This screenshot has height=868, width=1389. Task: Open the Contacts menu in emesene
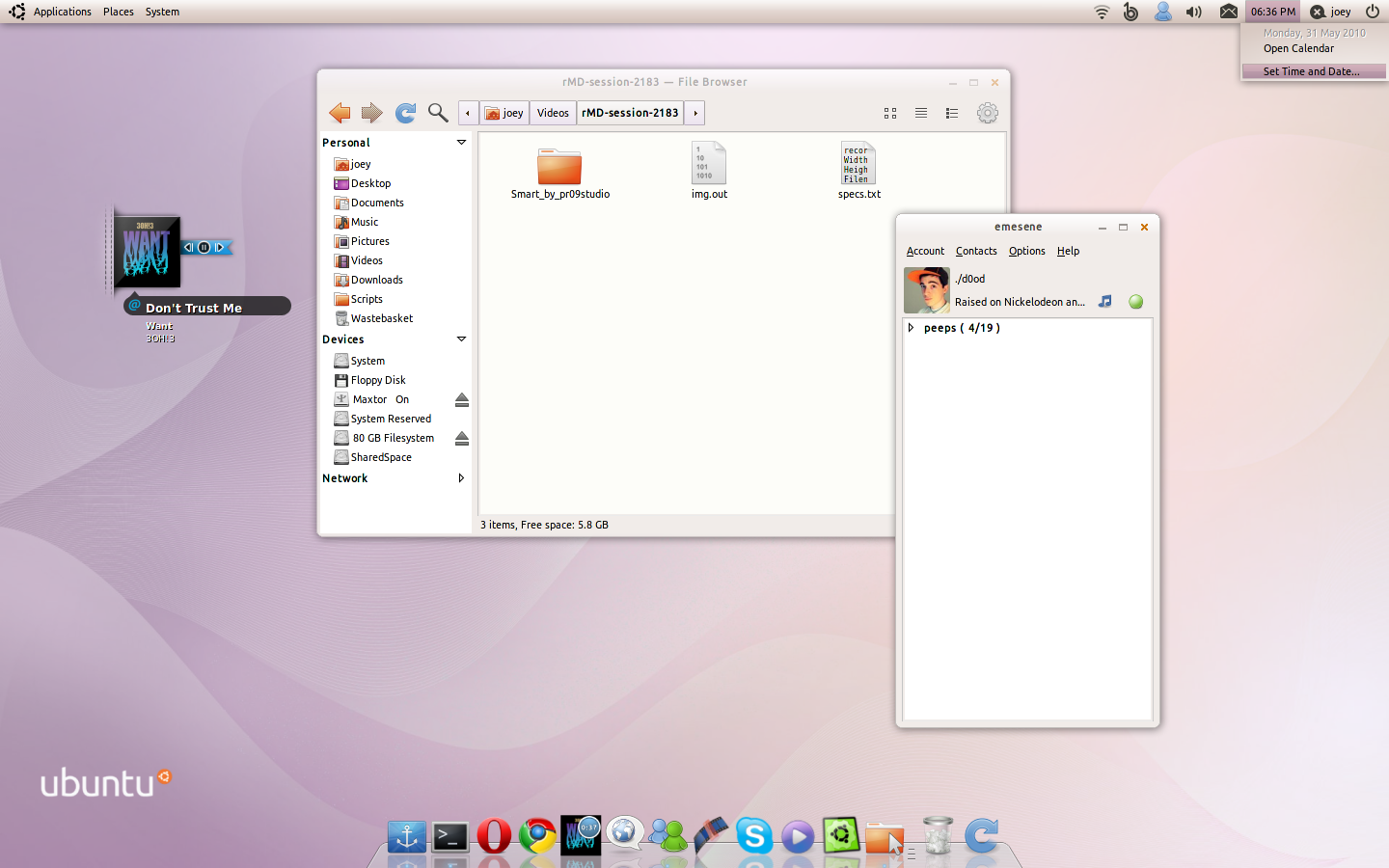pos(976,251)
